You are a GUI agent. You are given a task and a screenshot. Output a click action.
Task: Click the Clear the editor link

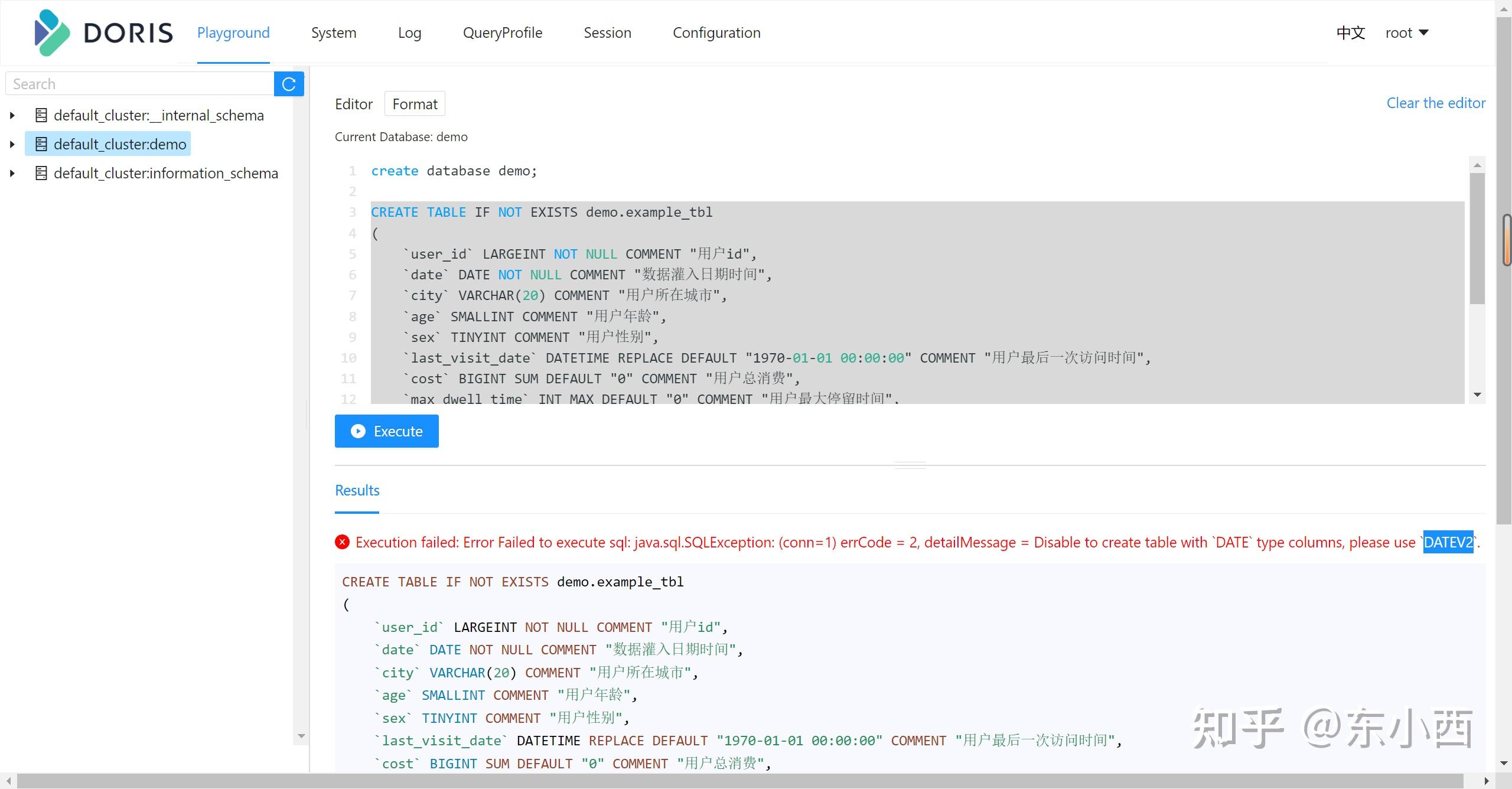click(1436, 103)
